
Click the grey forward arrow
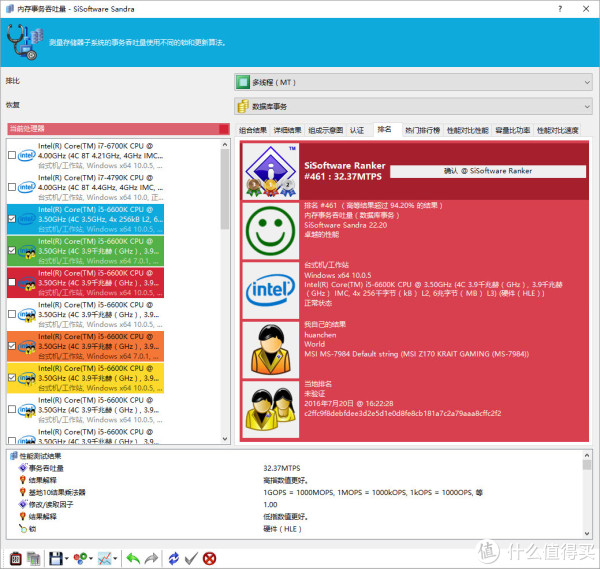pyautogui.click(x=152, y=559)
